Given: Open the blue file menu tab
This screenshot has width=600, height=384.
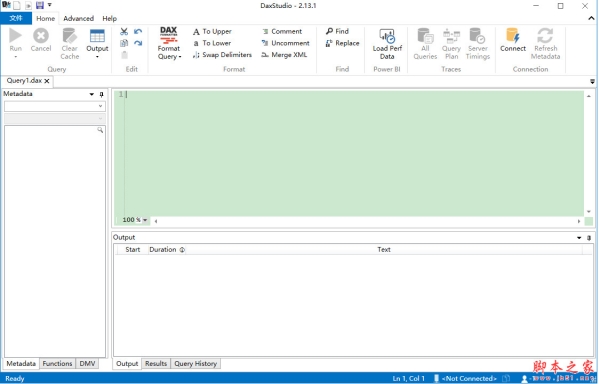Looking at the screenshot, I should point(16,18).
